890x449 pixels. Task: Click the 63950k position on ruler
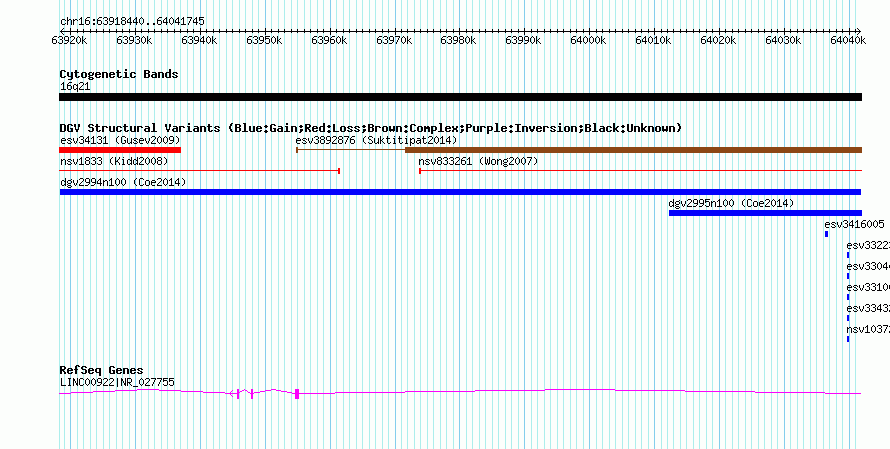coord(265,40)
